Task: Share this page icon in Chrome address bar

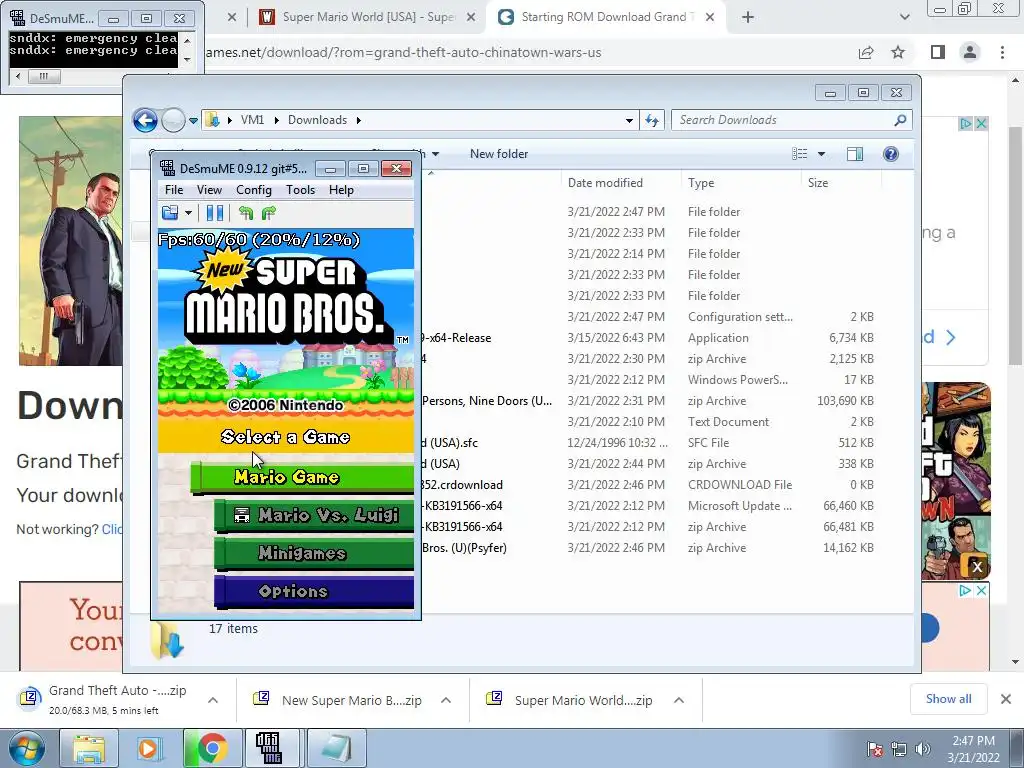Action: (866, 52)
